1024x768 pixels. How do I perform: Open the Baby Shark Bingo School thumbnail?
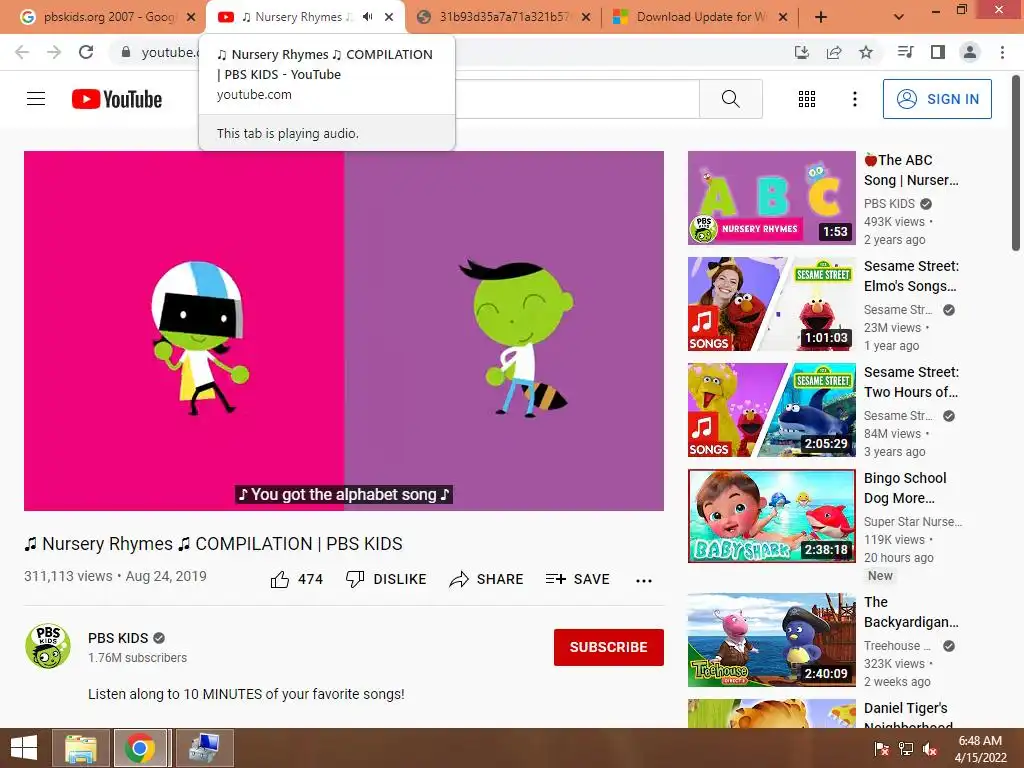pyautogui.click(x=772, y=516)
